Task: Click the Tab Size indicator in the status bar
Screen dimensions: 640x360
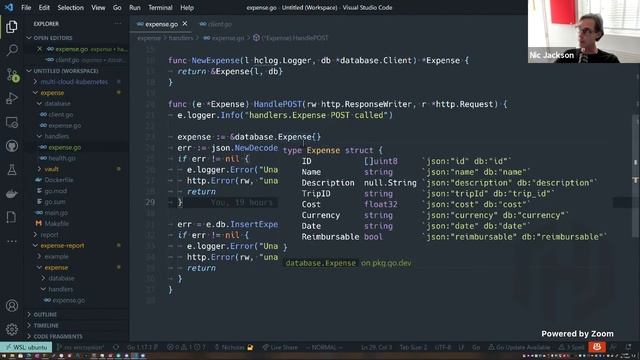Action: (413, 347)
